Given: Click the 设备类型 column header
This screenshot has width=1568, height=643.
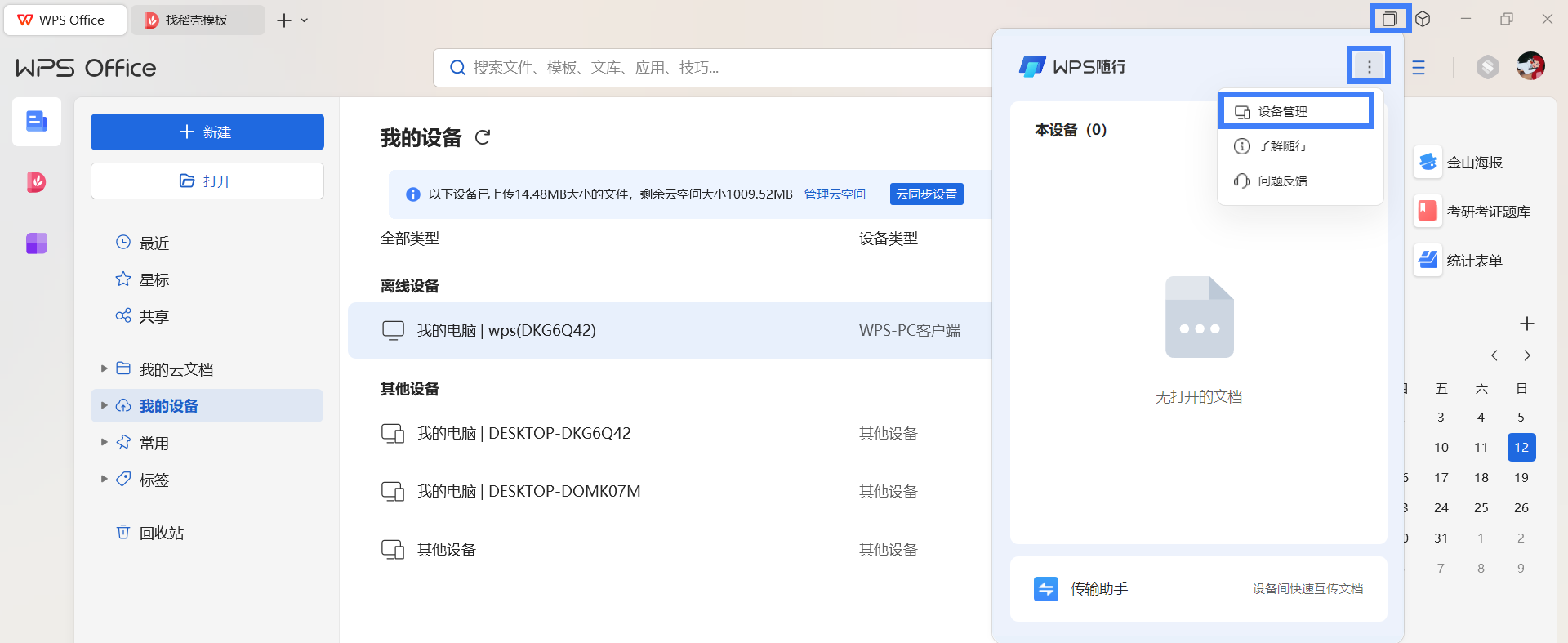Looking at the screenshot, I should (889, 239).
